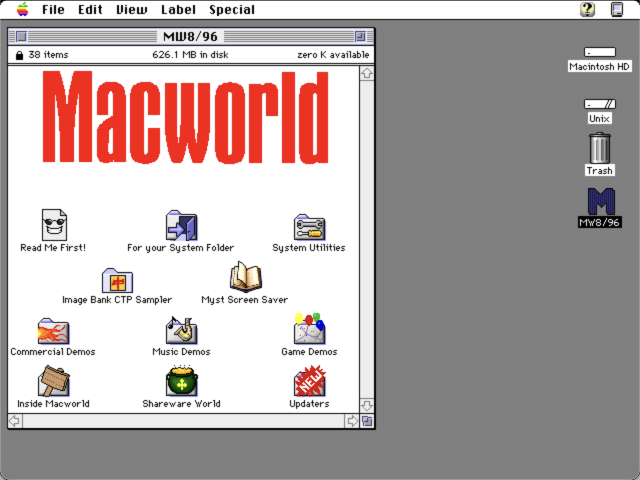Select the Trash can icon

(600, 148)
